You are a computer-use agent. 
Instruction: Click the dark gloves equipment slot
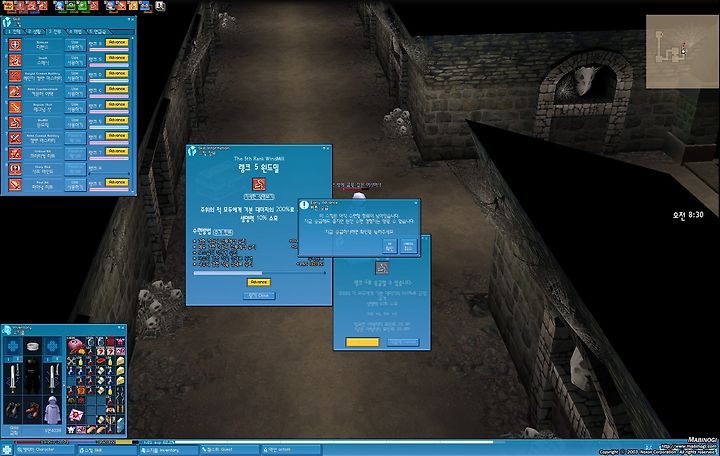click(12, 409)
